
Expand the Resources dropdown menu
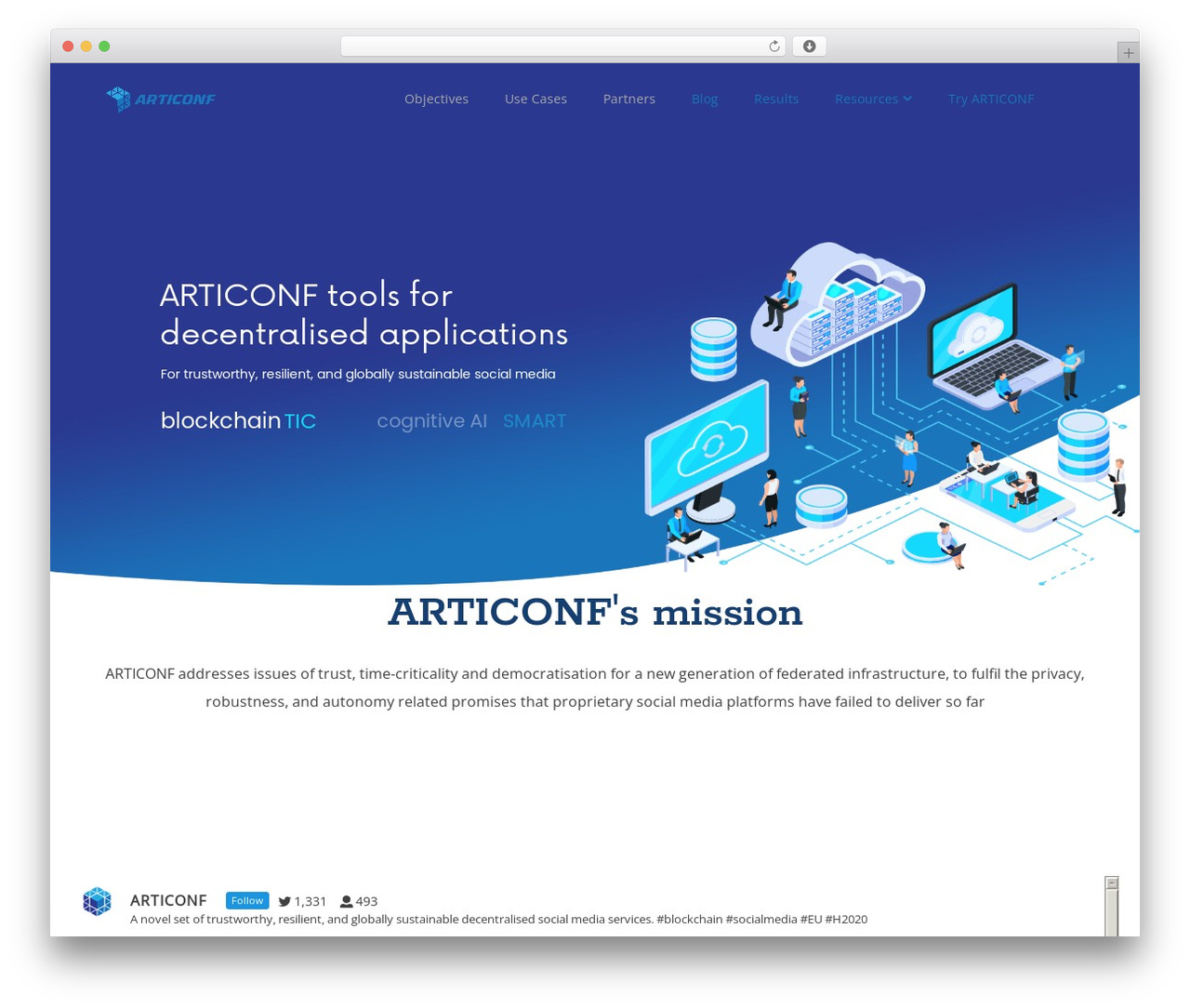(873, 99)
